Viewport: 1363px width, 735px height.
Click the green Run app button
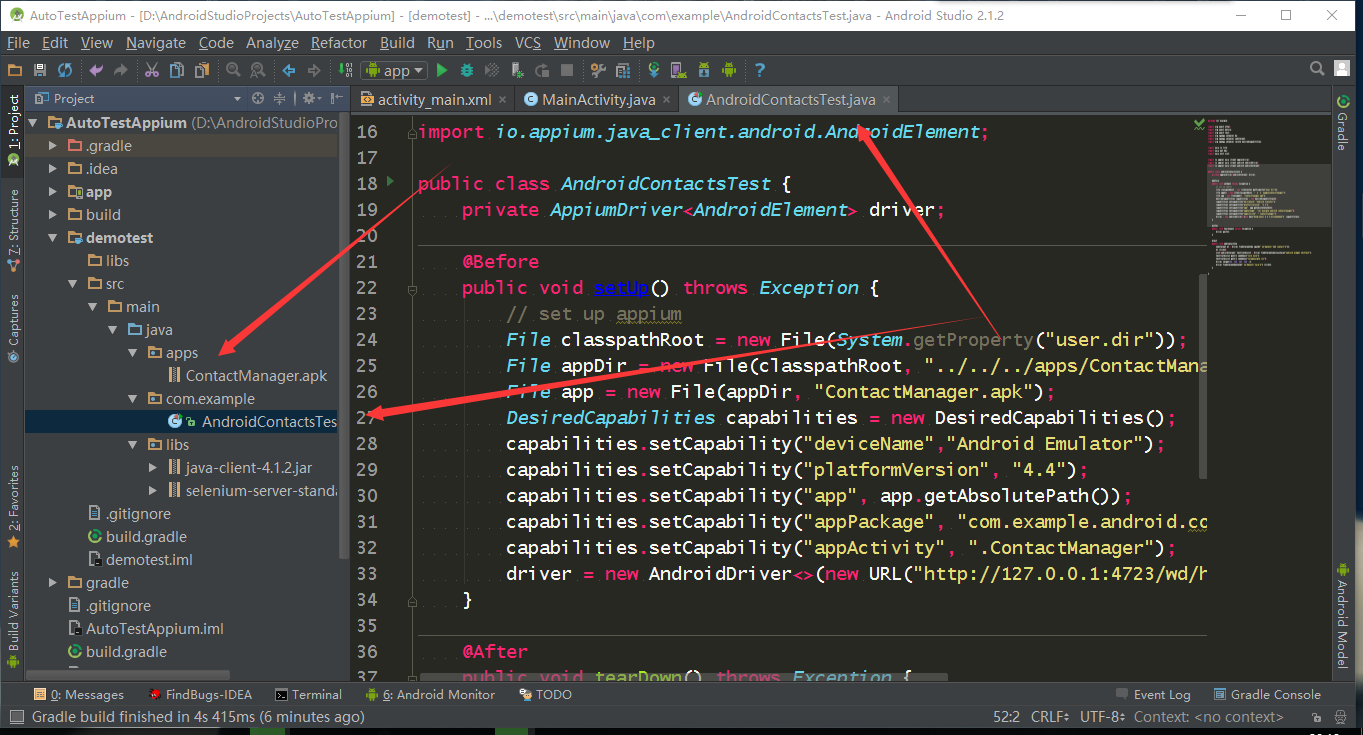[442, 70]
